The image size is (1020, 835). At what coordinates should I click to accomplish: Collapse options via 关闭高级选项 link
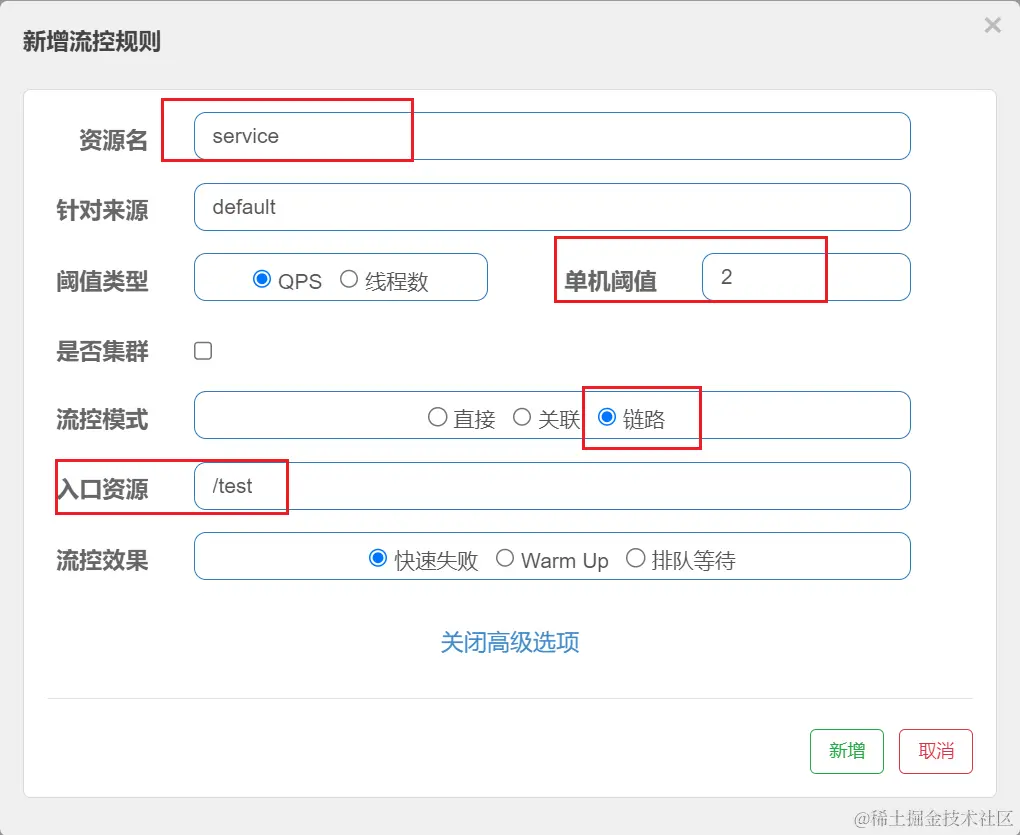pyautogui.click(x=510, y=642)
